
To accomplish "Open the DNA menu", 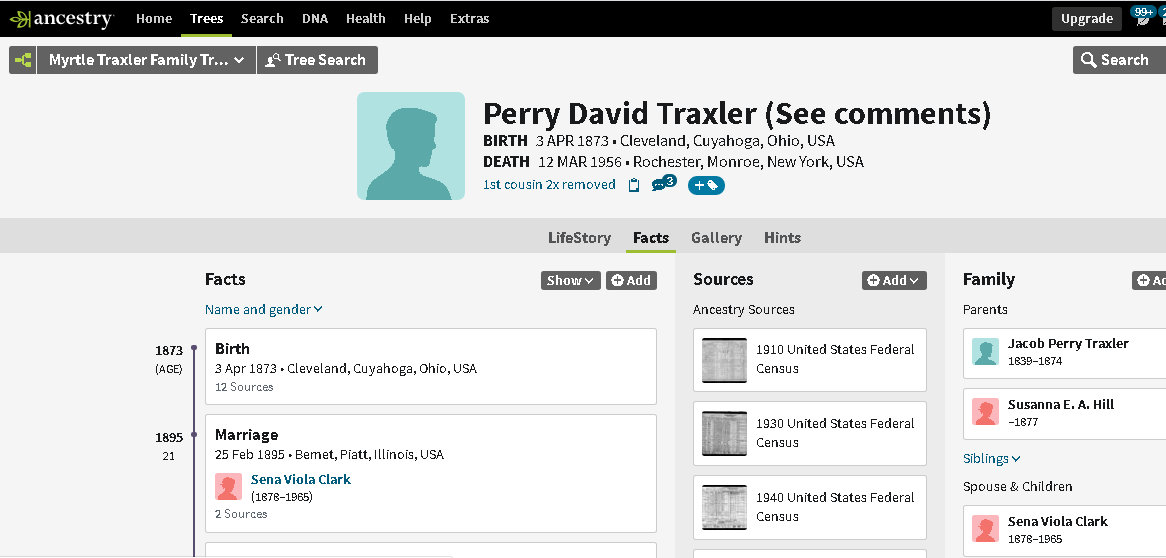I will click(314, 18).
